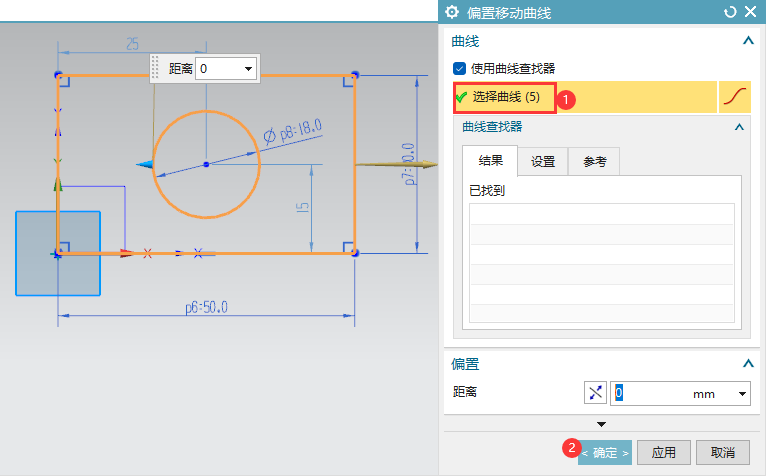Close the 偏置移动曲线 dialog
766x476 pixels.
click(x=749, y=13)
